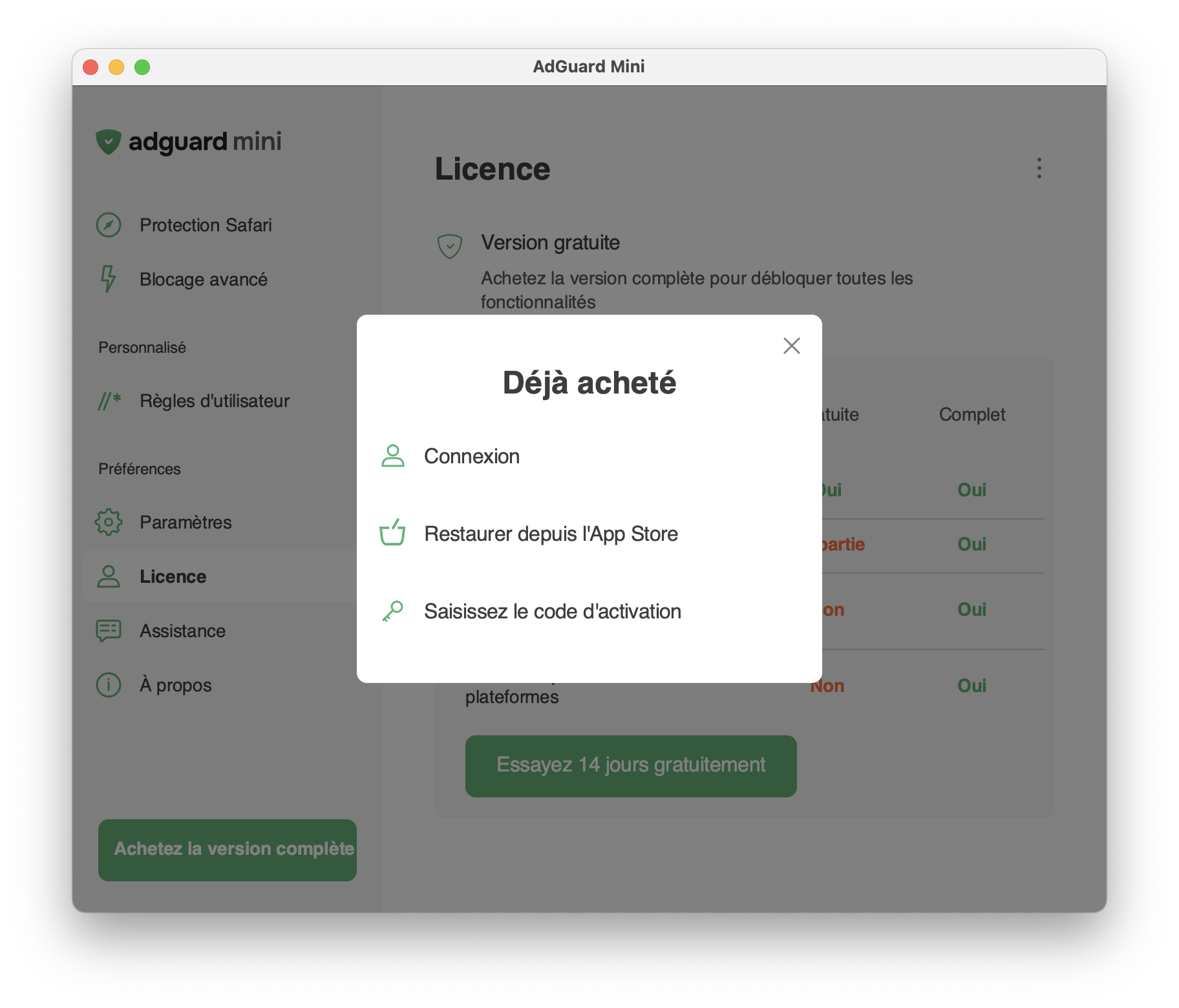This screenshot has width=1179, height=1008.
Task: Open the three-dot Licence options menu
Action: [x=1039, y=168]
